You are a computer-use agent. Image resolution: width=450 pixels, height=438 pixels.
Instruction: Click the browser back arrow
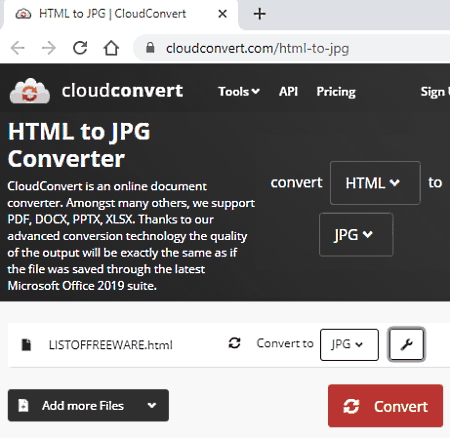(x=18, y=48)
